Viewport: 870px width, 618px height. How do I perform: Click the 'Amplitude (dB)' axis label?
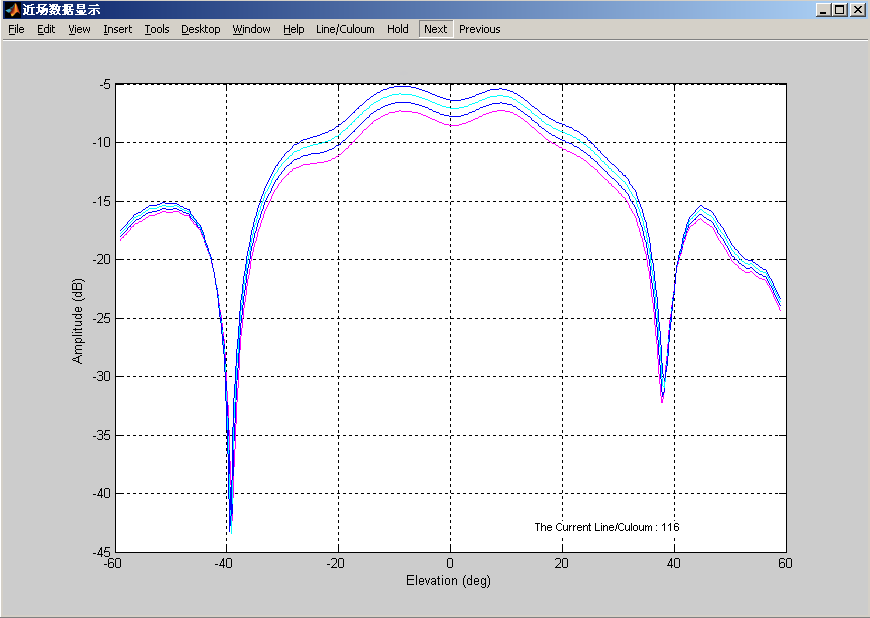point(78,321)
